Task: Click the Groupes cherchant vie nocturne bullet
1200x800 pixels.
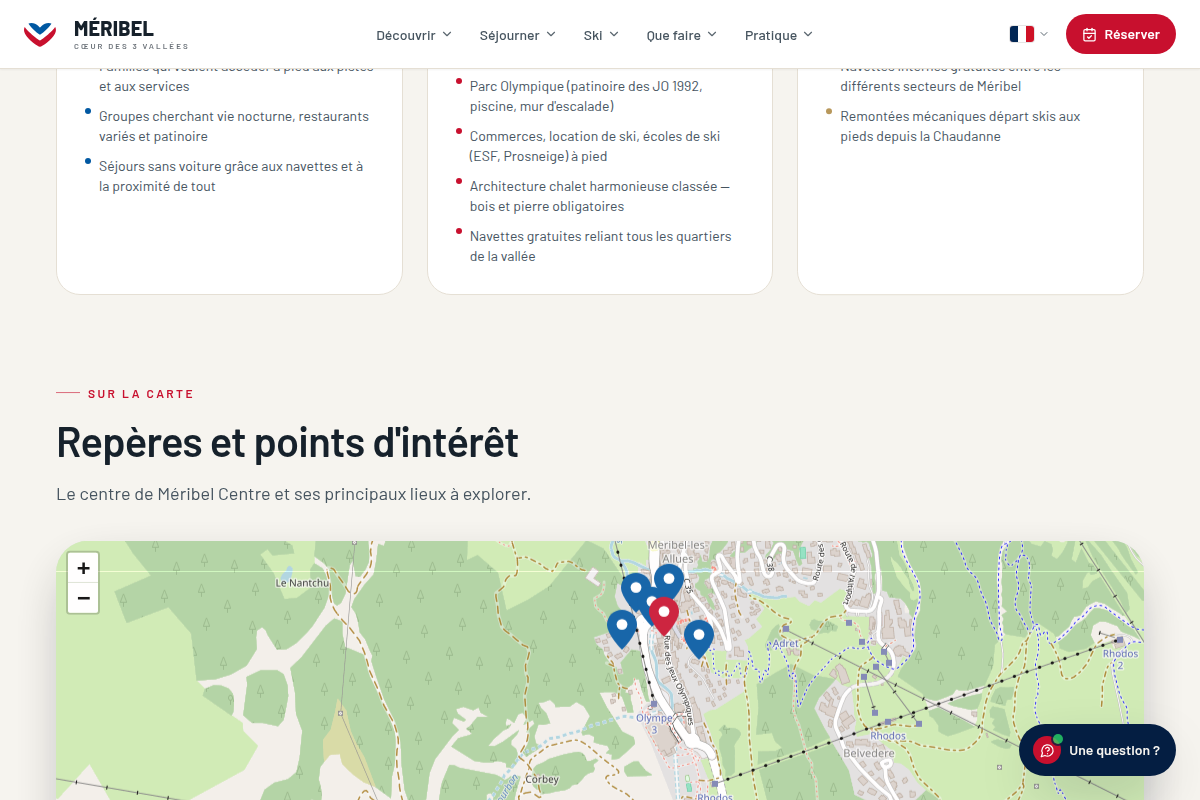Action: pyautogui.click(x=234, y=126)
